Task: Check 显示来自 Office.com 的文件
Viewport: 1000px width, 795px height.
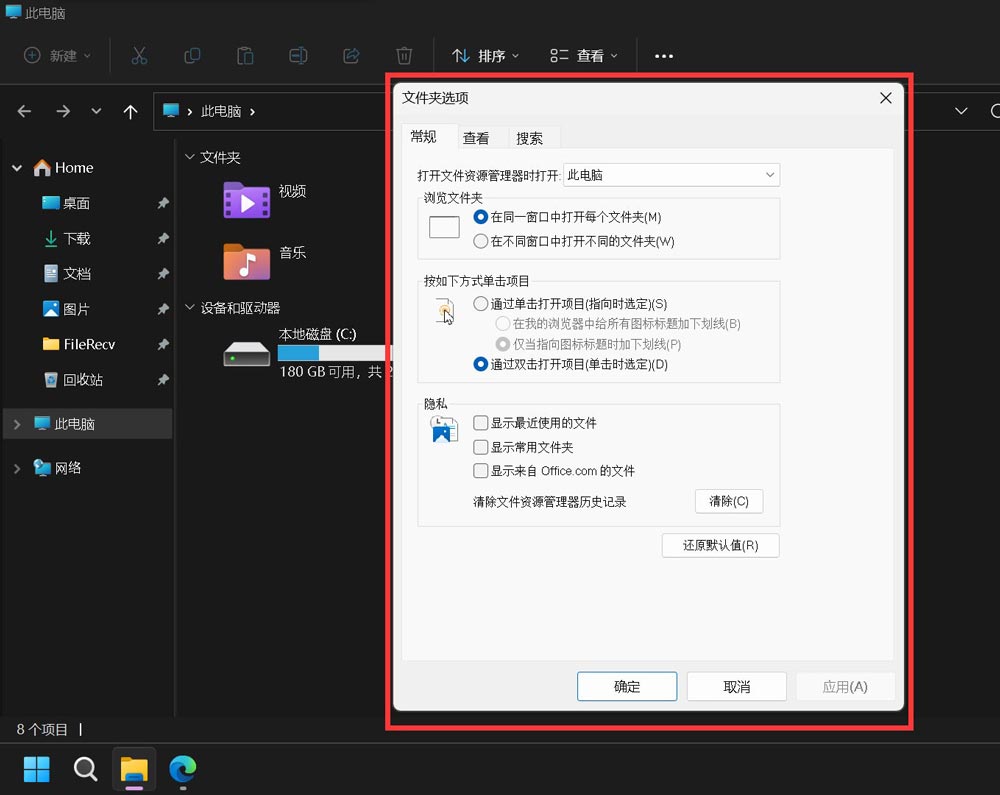Action: 481,471
